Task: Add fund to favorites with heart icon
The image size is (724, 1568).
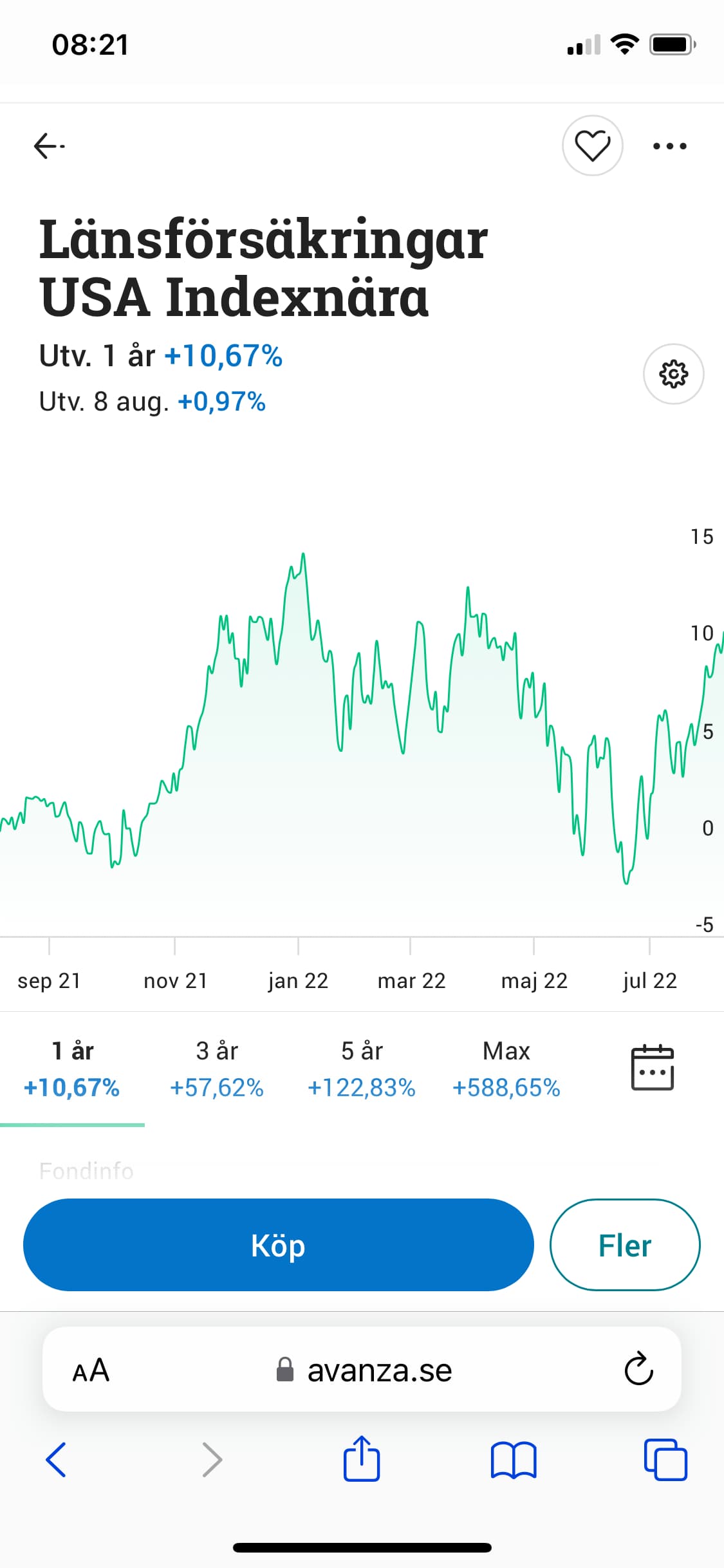Action: click(592, 145)
